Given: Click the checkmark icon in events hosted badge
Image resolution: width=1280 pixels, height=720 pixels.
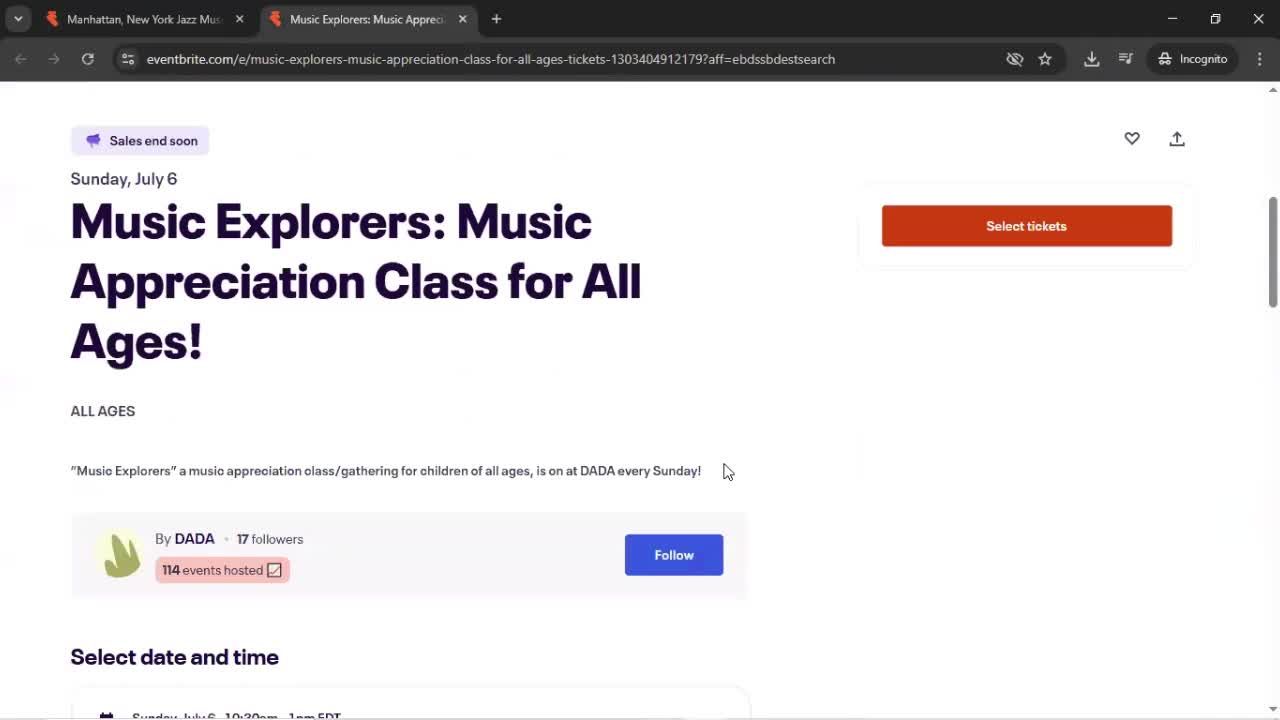Looking at the screenshot, I should tap(274, 570).
